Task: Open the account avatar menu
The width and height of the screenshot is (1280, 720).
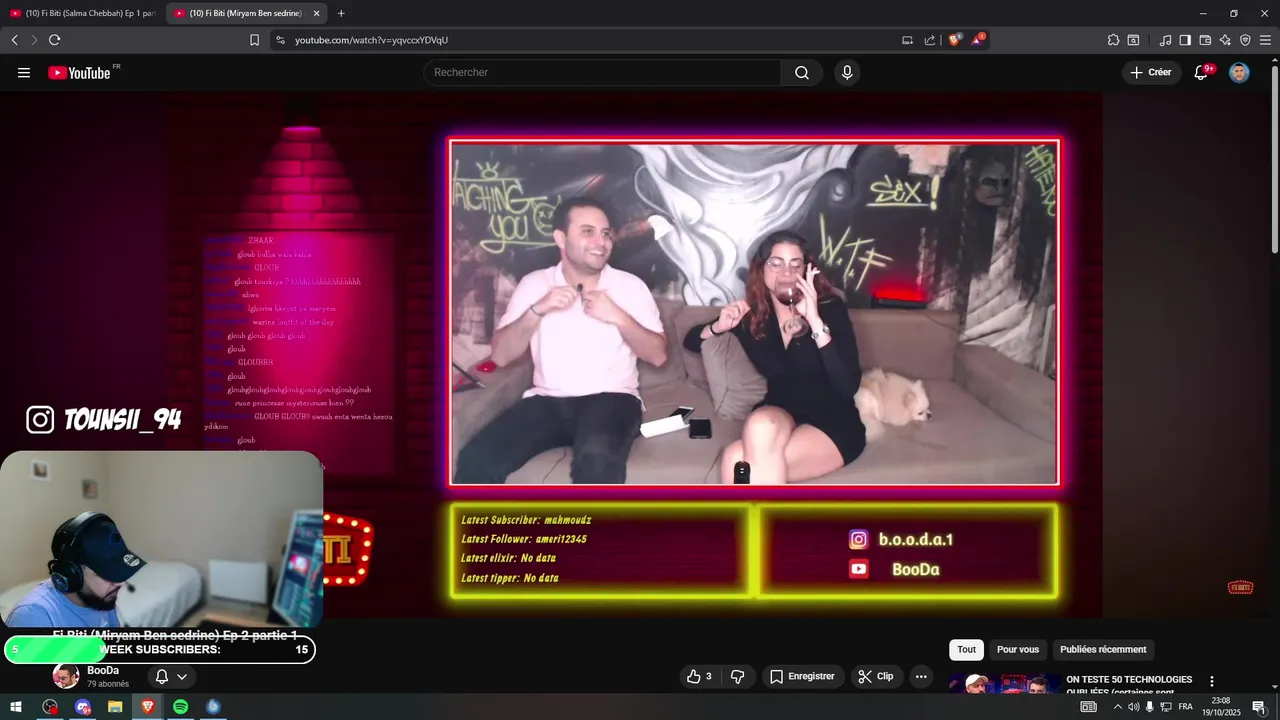Action: (x=1239, y=73)
